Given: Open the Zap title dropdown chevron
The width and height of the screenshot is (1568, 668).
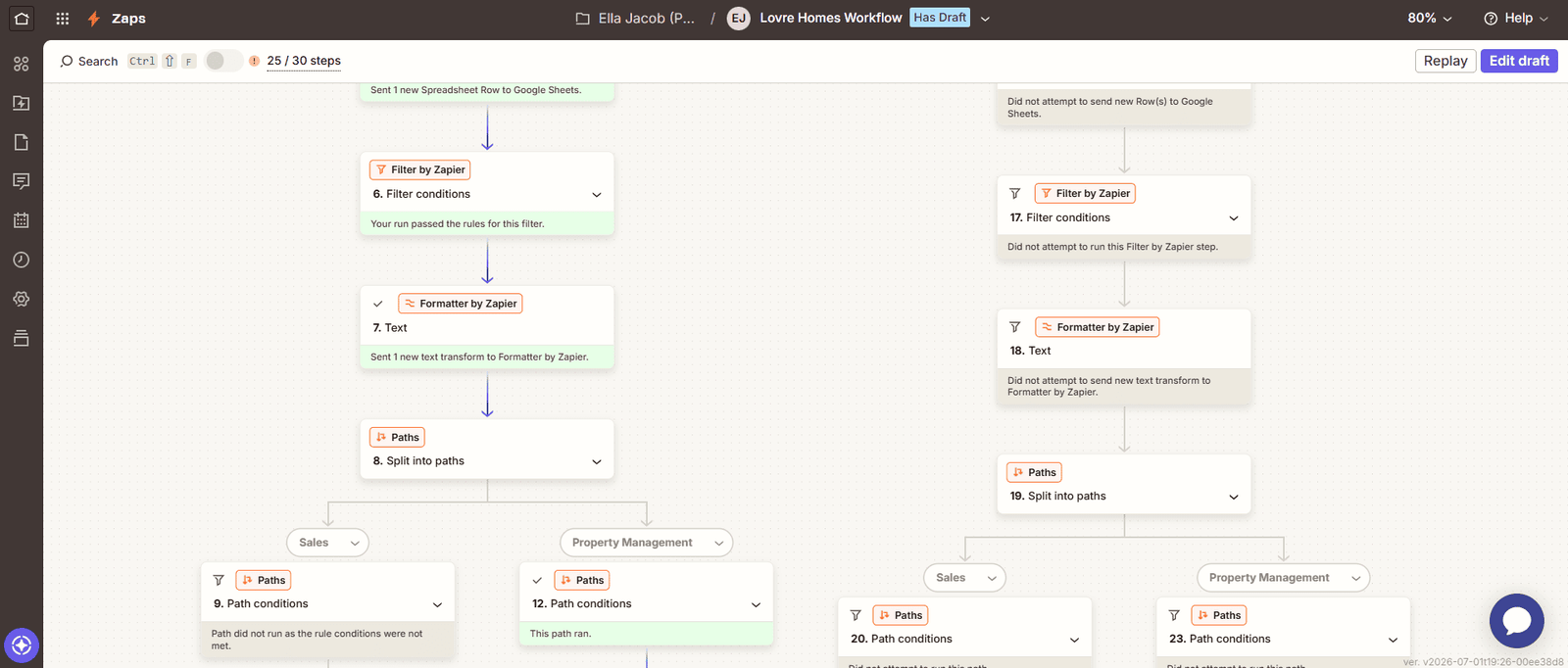Looking at the screenshot, I should point(985,19).
